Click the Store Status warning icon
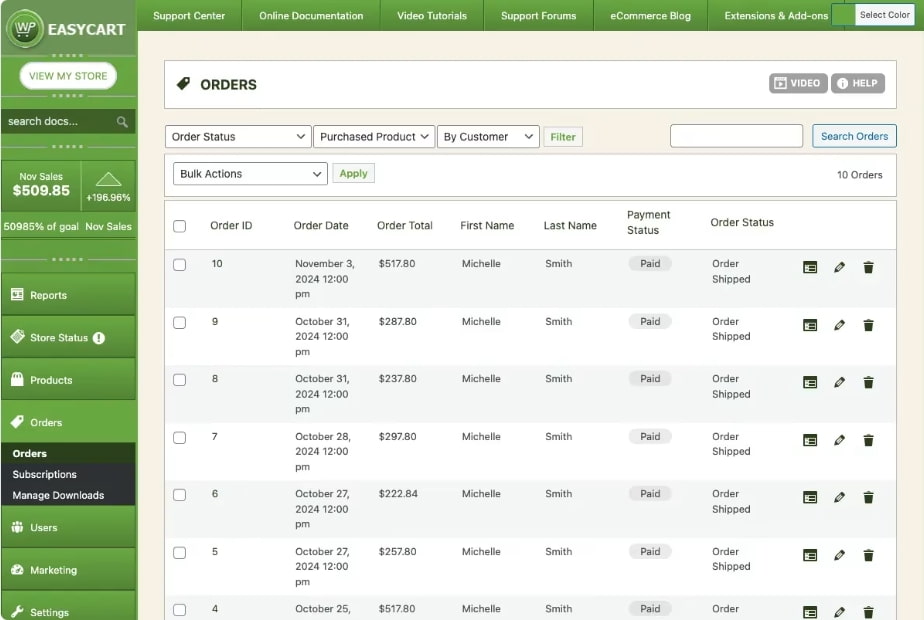Viewport: 924px width, 620px height. (99, 338)
